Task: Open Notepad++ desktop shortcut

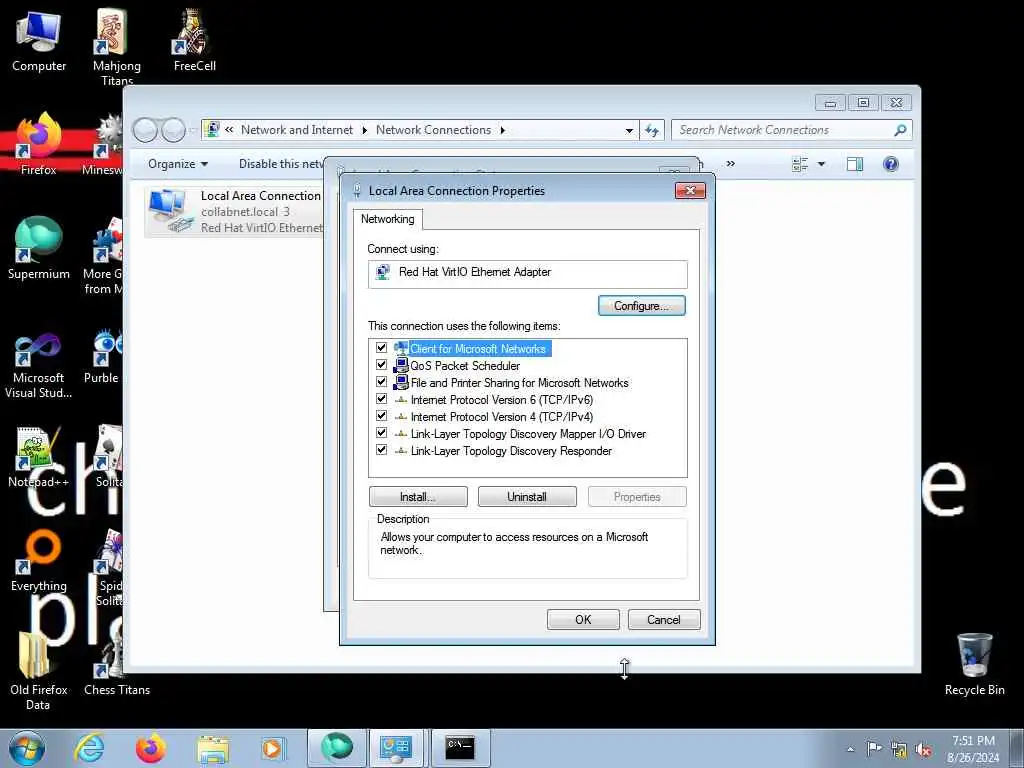Action: (39, 456)
